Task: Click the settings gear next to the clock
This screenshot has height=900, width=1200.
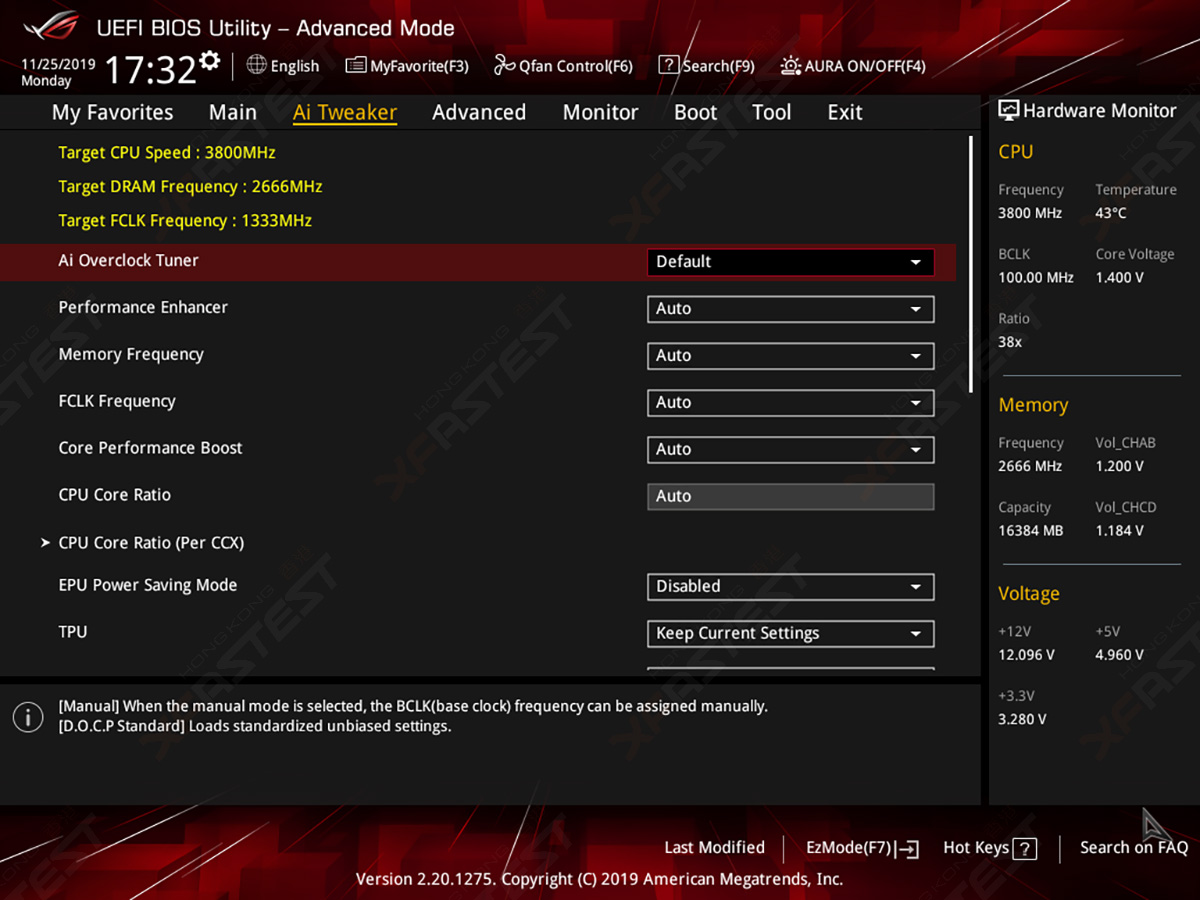Action: coord(209,61)
